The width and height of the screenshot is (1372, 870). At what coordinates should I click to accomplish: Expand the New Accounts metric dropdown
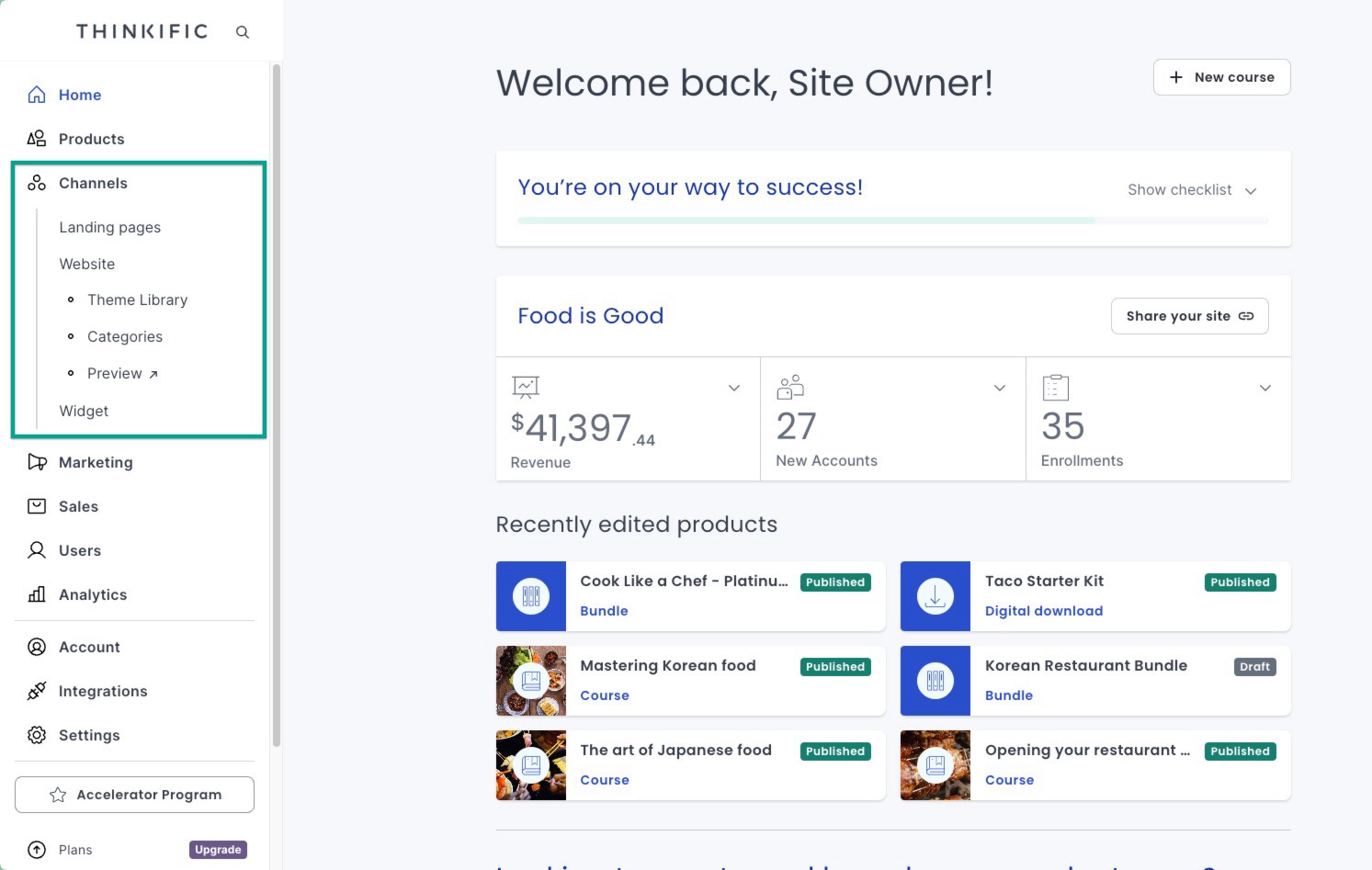pyautogui.click(x=1000, y=388)
